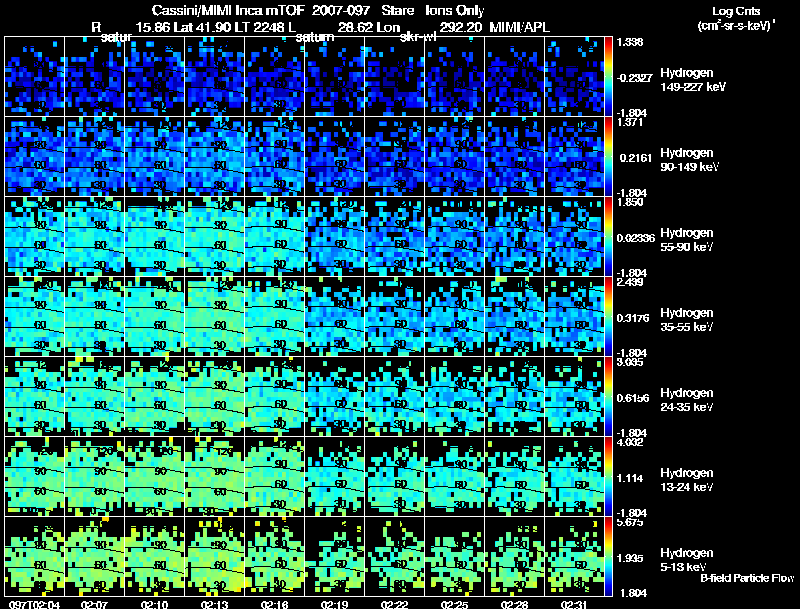Open the 5-13 keV image at 02:13
The image size is (800, 609).
click(214, 556)
